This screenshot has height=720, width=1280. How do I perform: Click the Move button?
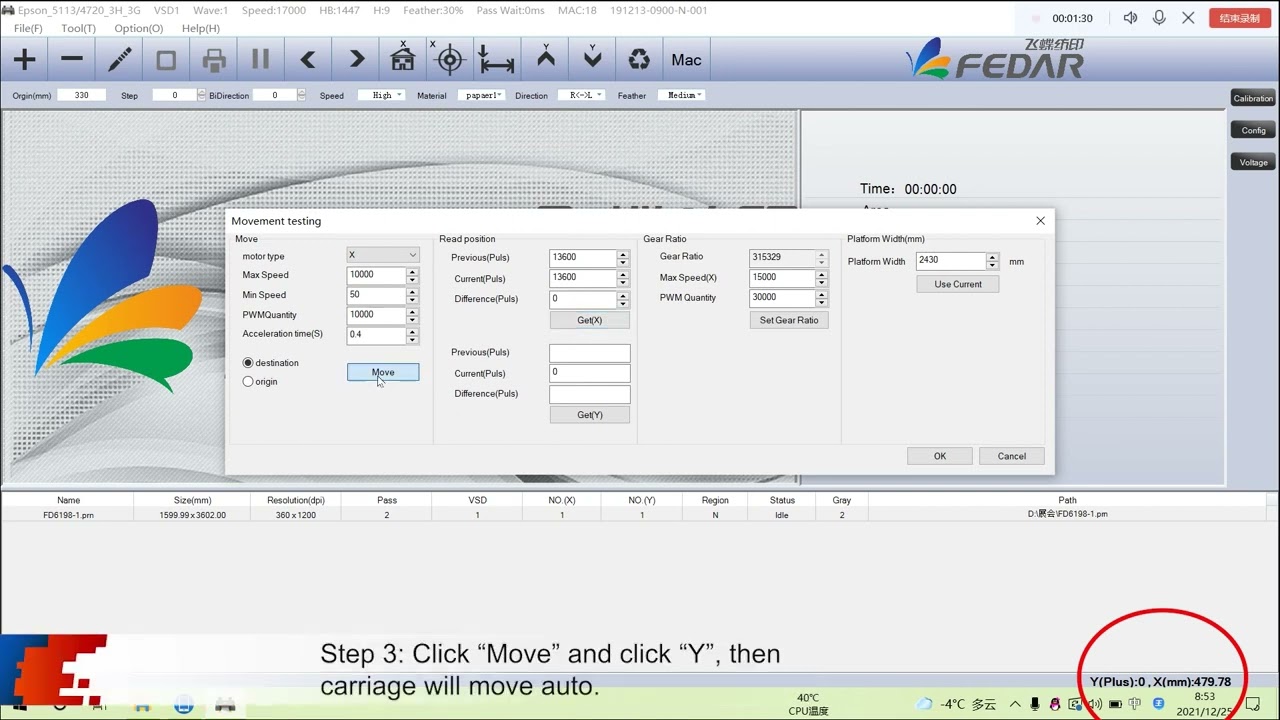click(x=383, y=372)
